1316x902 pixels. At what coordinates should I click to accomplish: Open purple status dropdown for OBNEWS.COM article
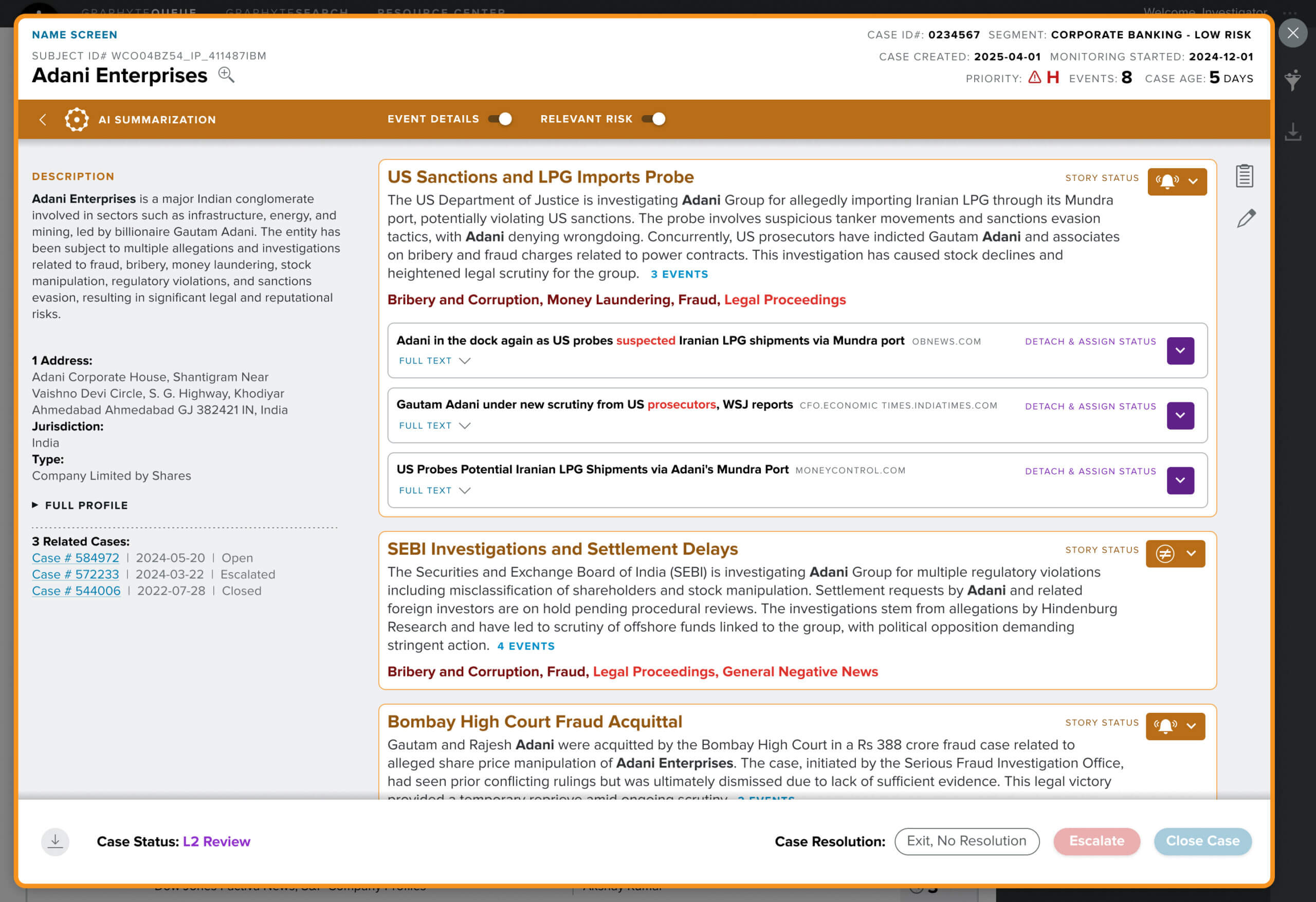(1180, 351)
